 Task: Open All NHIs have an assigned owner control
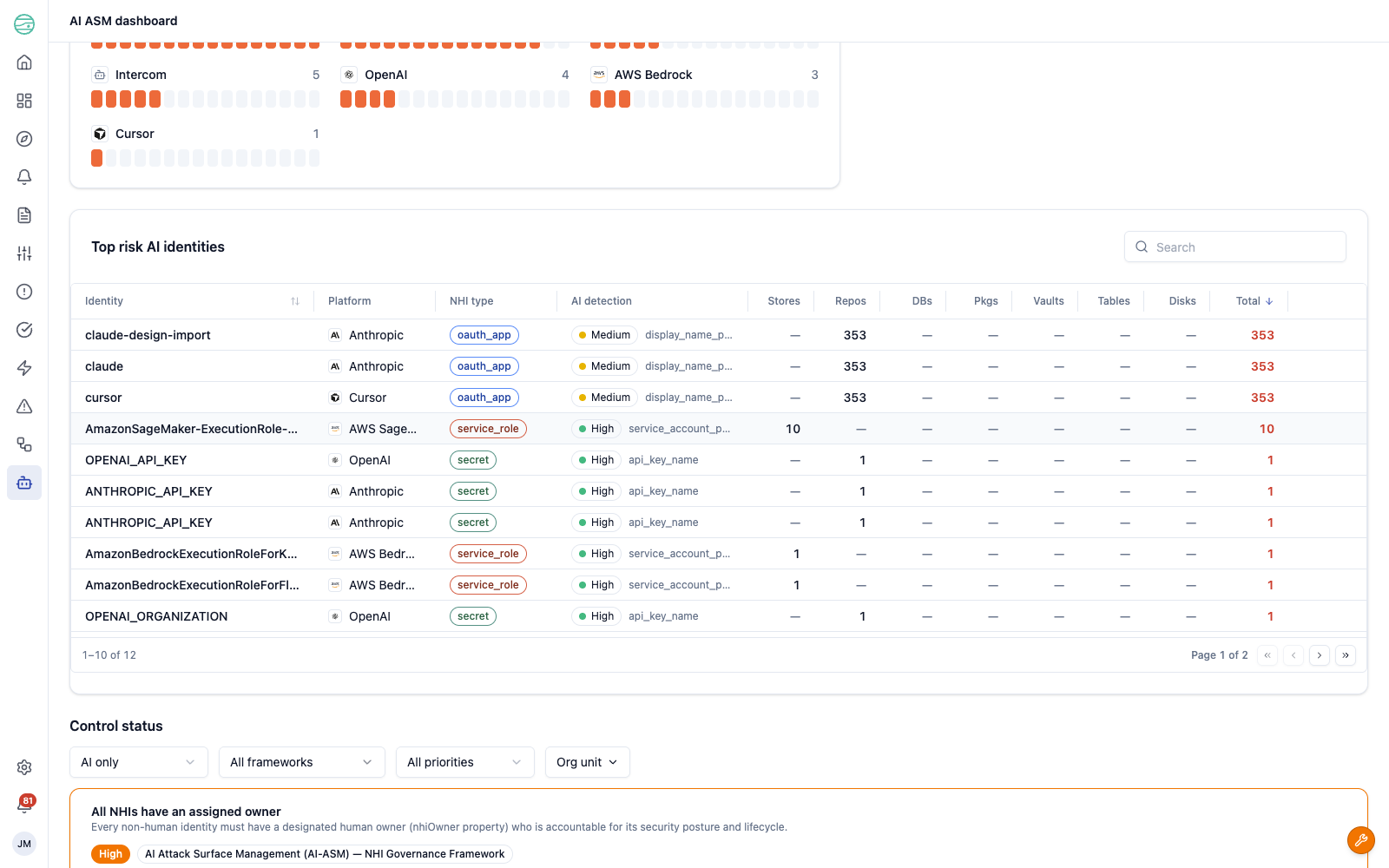pos(186,812)
